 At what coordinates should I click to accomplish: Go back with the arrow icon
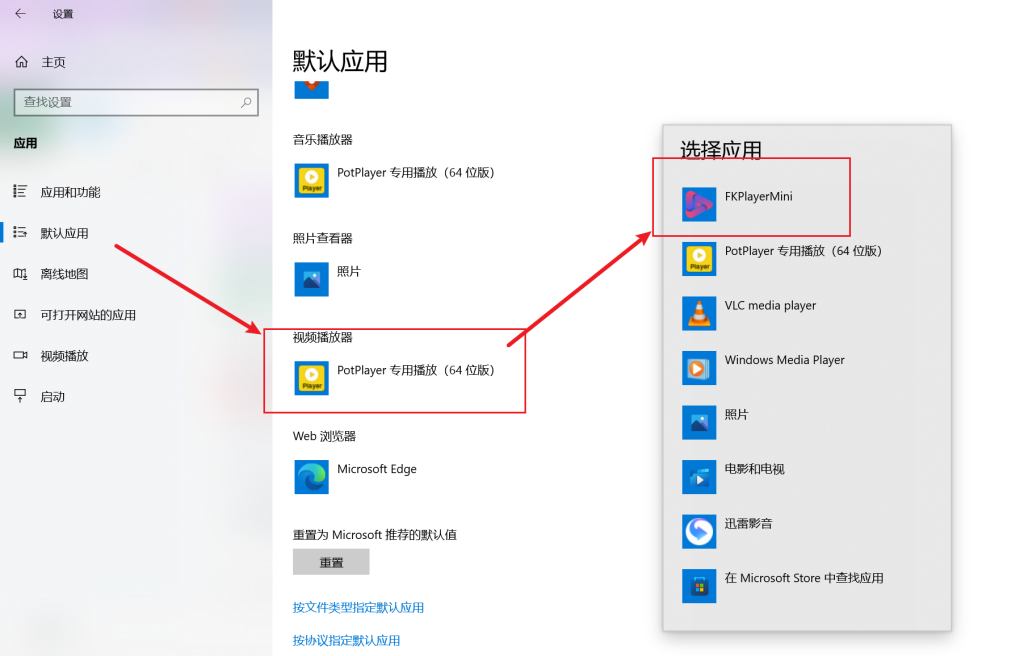coord(20,13)
